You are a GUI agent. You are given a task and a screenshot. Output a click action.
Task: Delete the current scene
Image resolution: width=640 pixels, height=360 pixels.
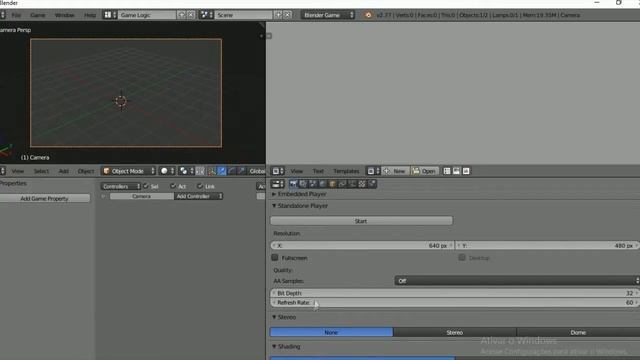[287, 15]
